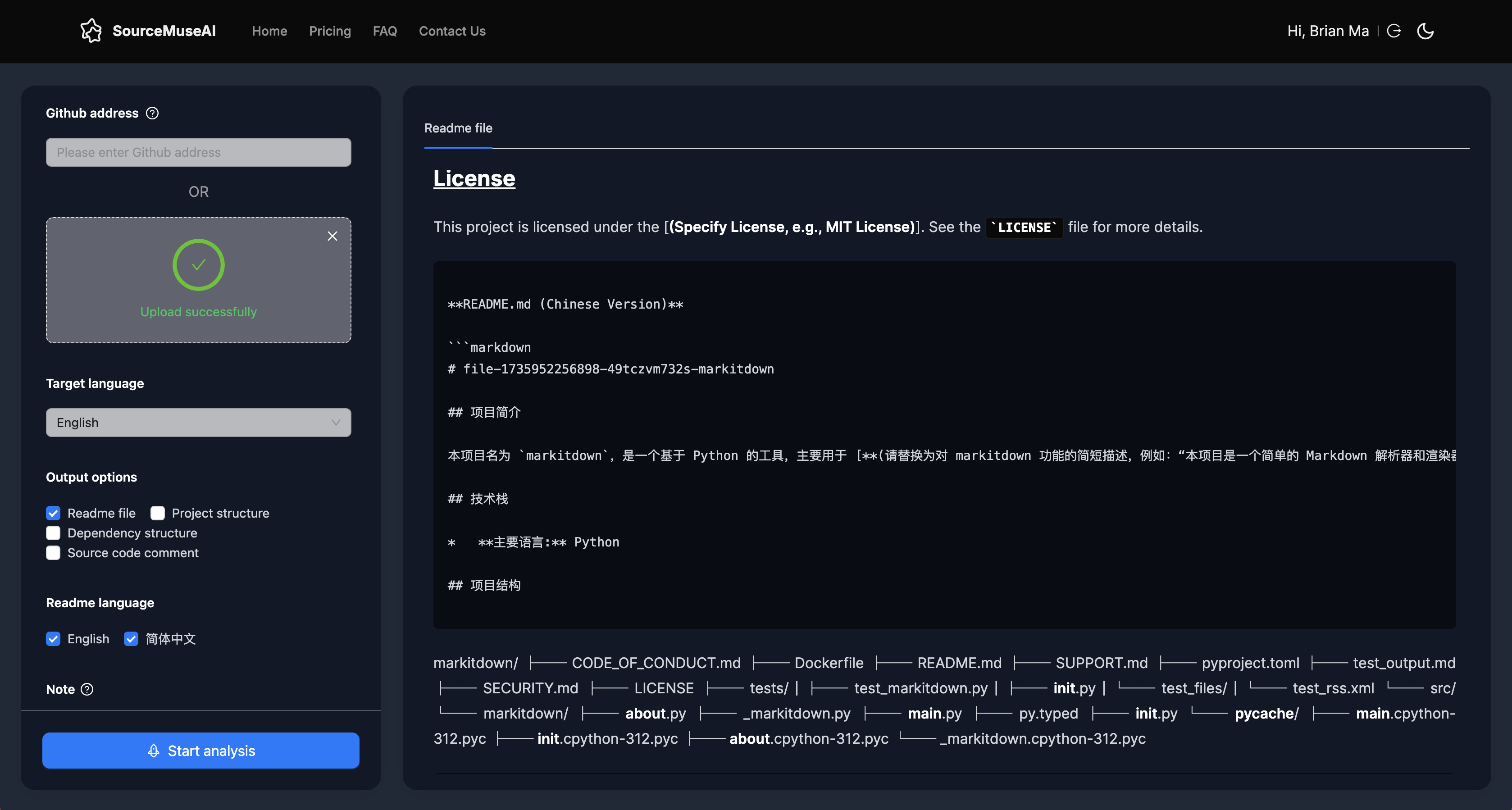Click the help circle icon next to Github address
Image resolution: width=1512 pixels, height=810 pixels.
pyautogui.click(x=153, y=113)
